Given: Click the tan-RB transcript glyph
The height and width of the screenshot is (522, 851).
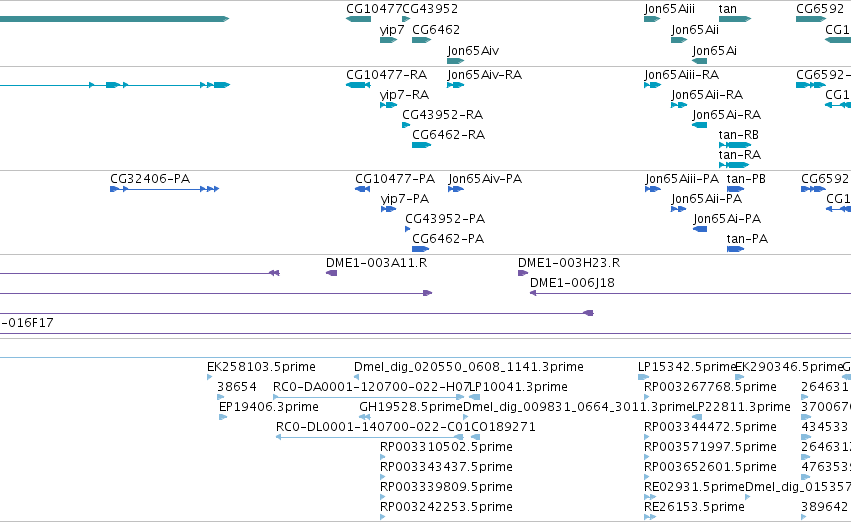Looking at the screenshot, I should pyautogui.click(x=735, y=145).
